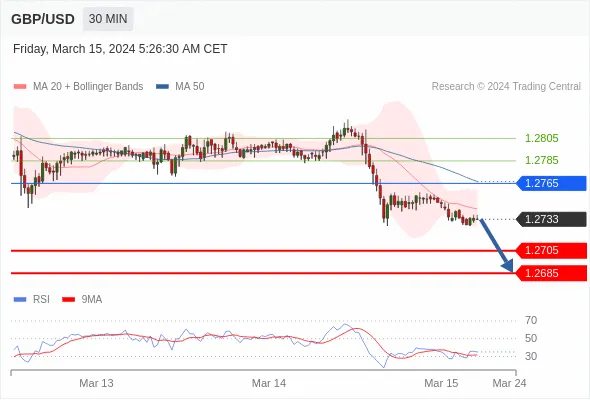Select the RSI legend label
This screenshot has width=590, height=400.
[41, 300]
